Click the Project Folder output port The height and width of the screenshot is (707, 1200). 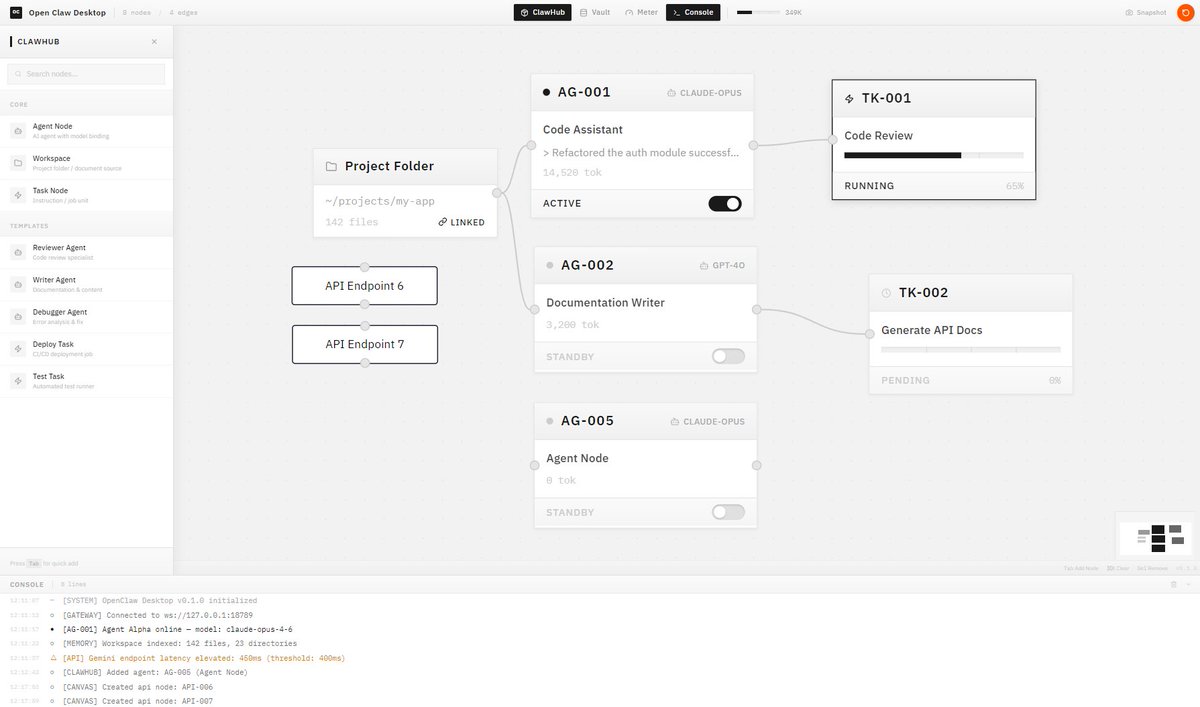point(497,192)
